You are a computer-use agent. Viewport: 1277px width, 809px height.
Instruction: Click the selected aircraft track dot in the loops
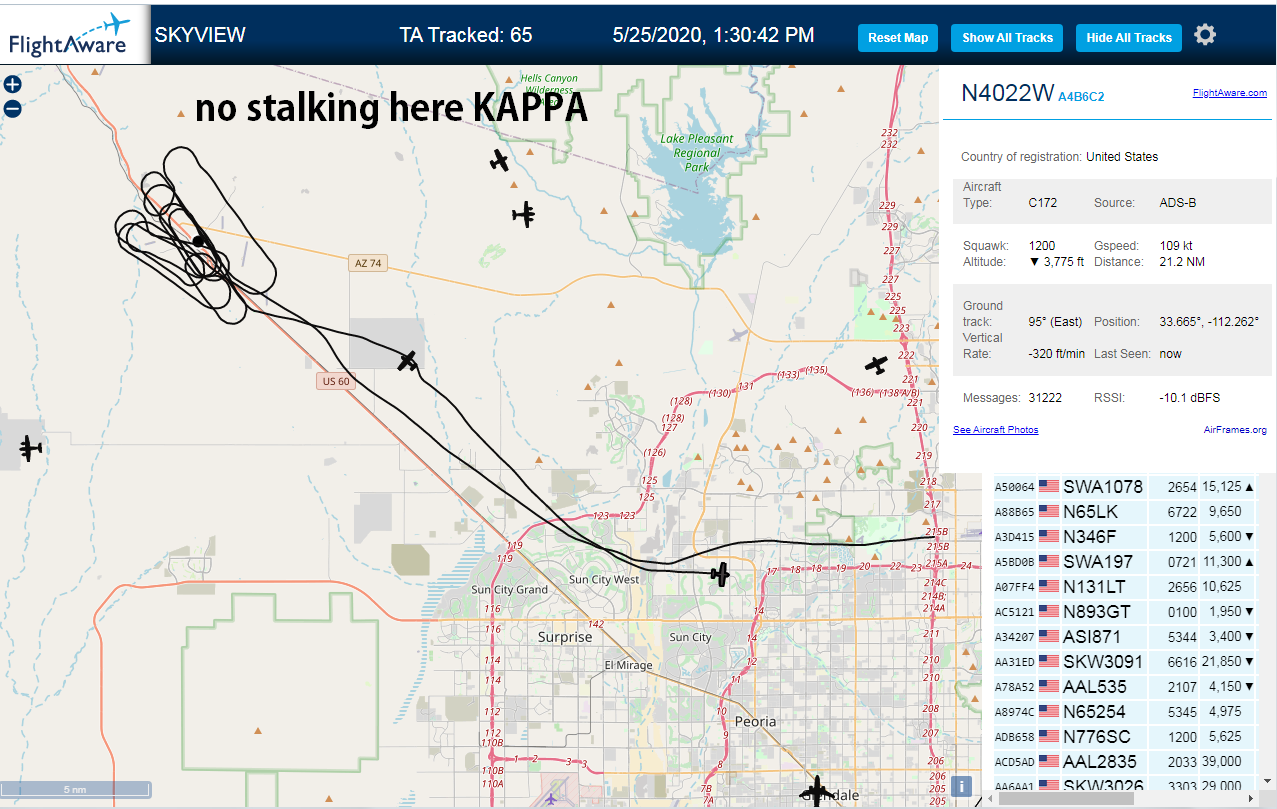(x=199, y=241)
